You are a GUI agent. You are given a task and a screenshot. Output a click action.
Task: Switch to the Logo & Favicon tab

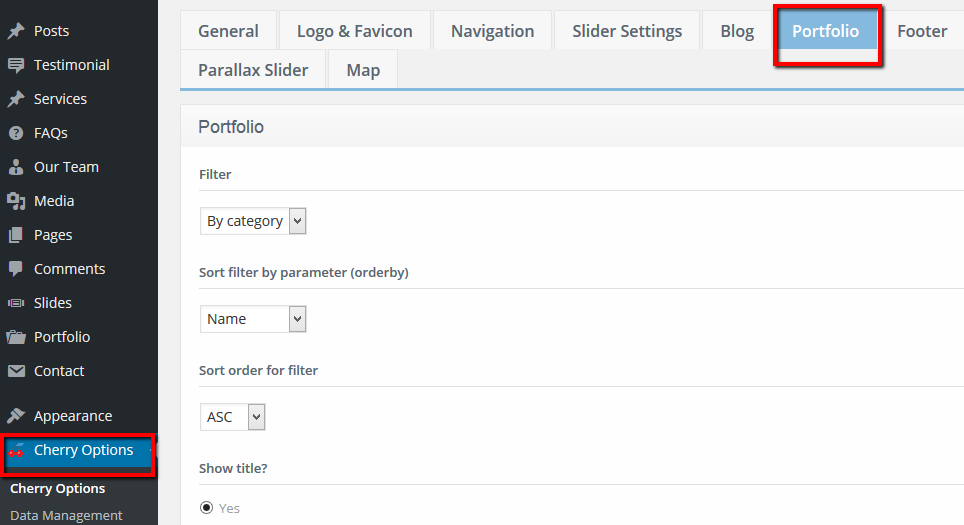tap(355, 31)
